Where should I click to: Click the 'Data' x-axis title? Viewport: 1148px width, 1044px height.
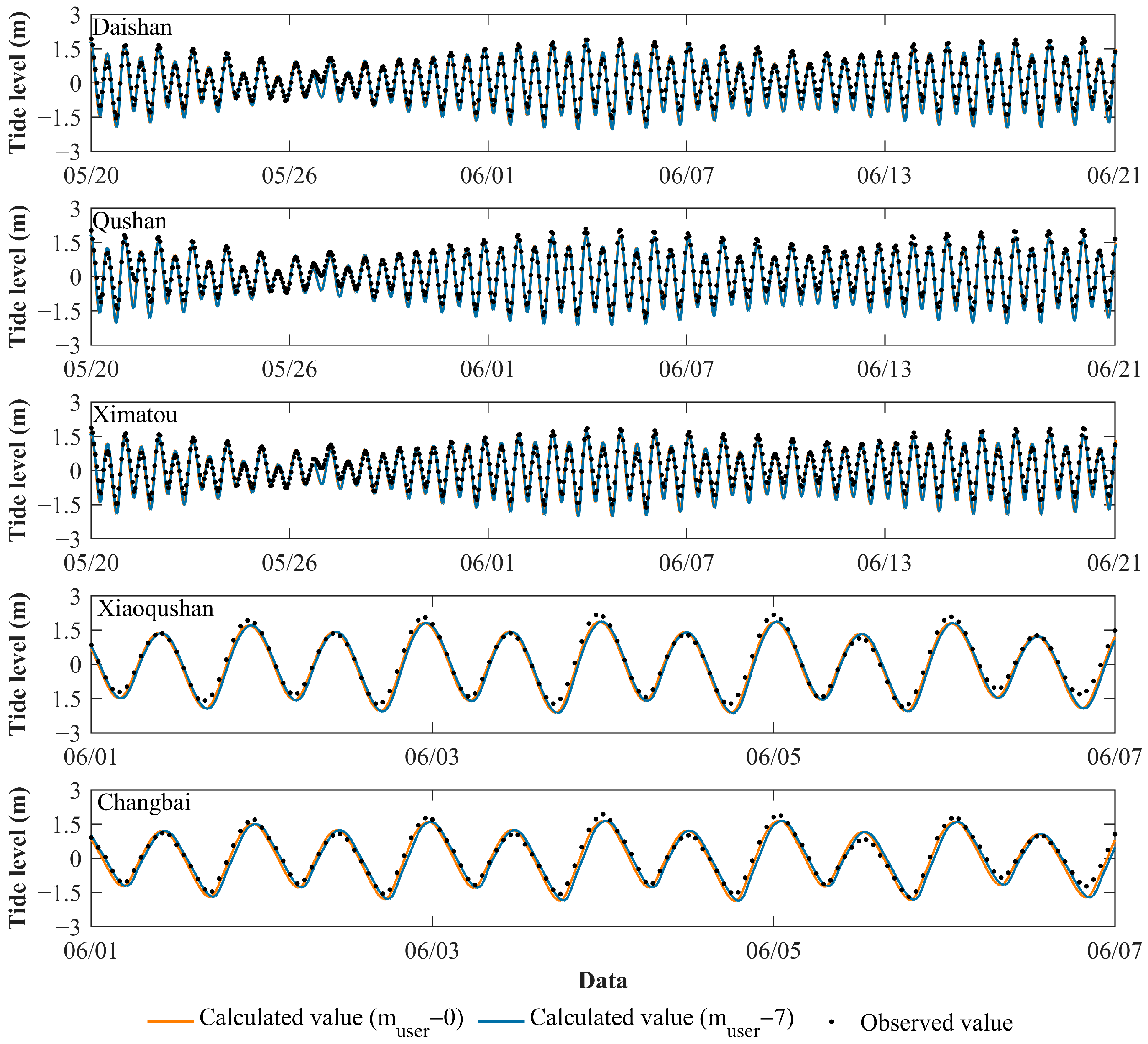point(602,980)
